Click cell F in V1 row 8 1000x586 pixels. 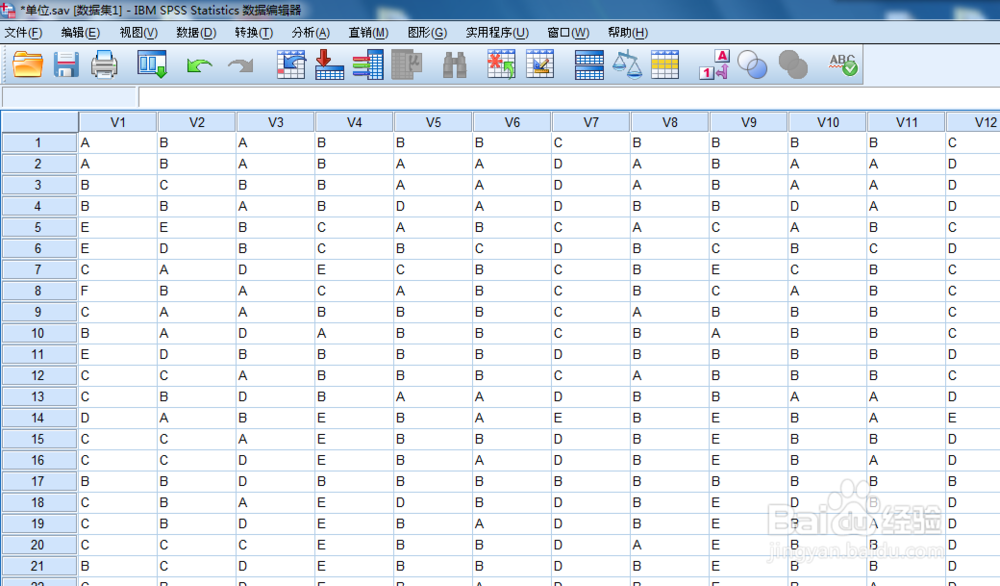tap(118, 291)
